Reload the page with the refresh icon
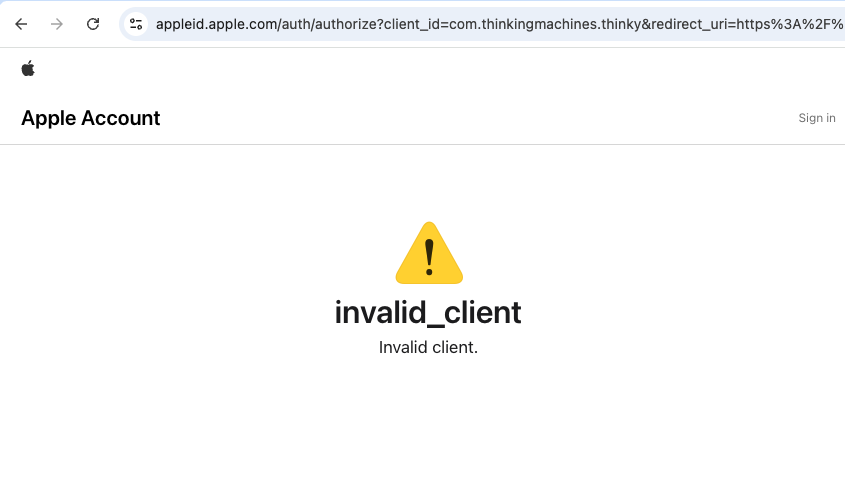The height and width of the screenshot is (493, 845). [x=93, y=24]
